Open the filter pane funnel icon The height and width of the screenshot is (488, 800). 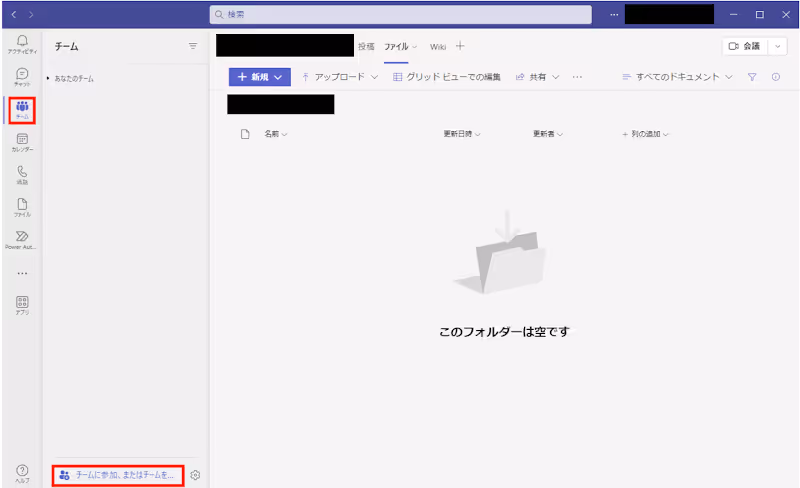click(x=752, y=77)
